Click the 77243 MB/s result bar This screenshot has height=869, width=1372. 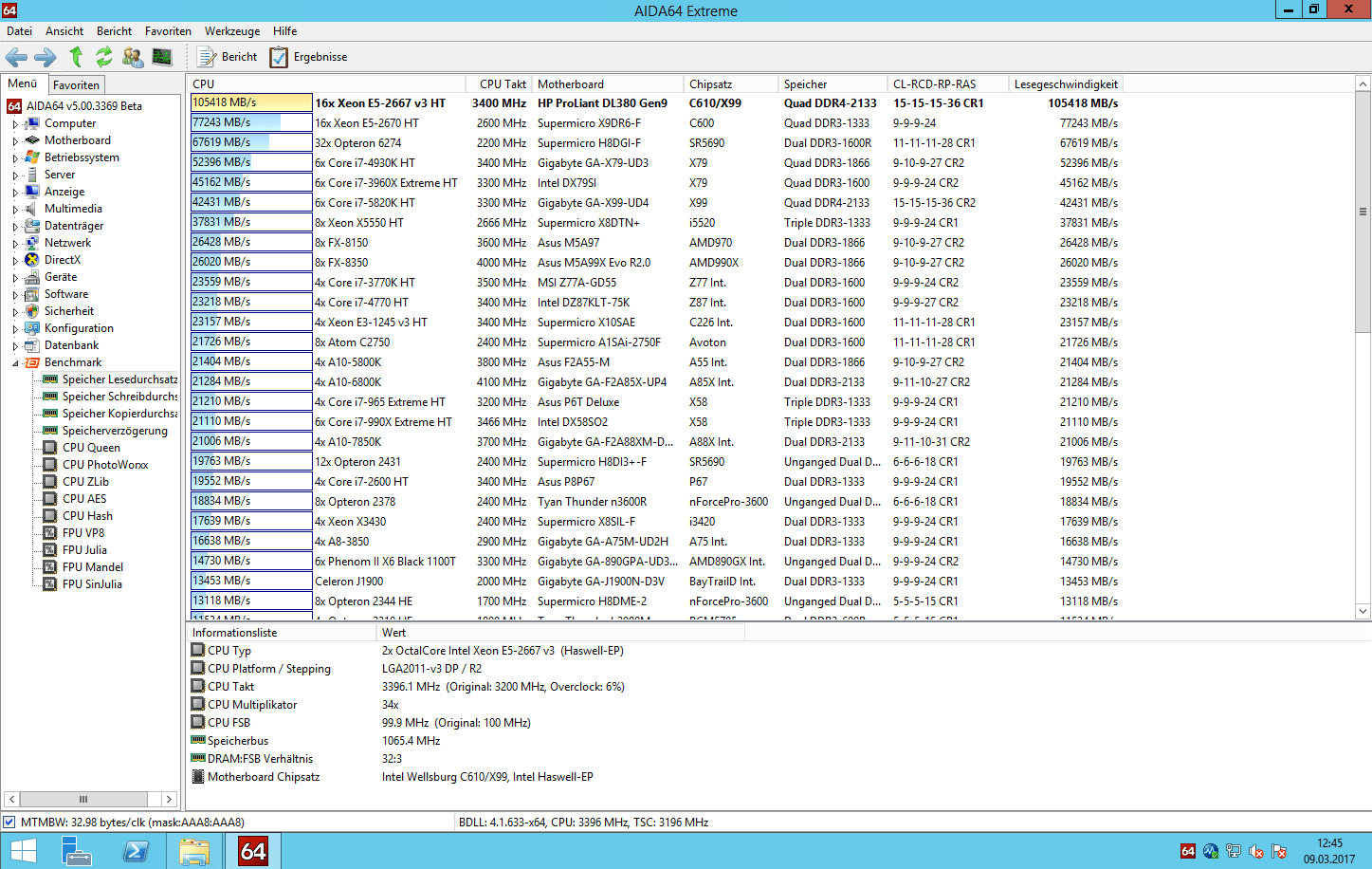tap(251, 122)
